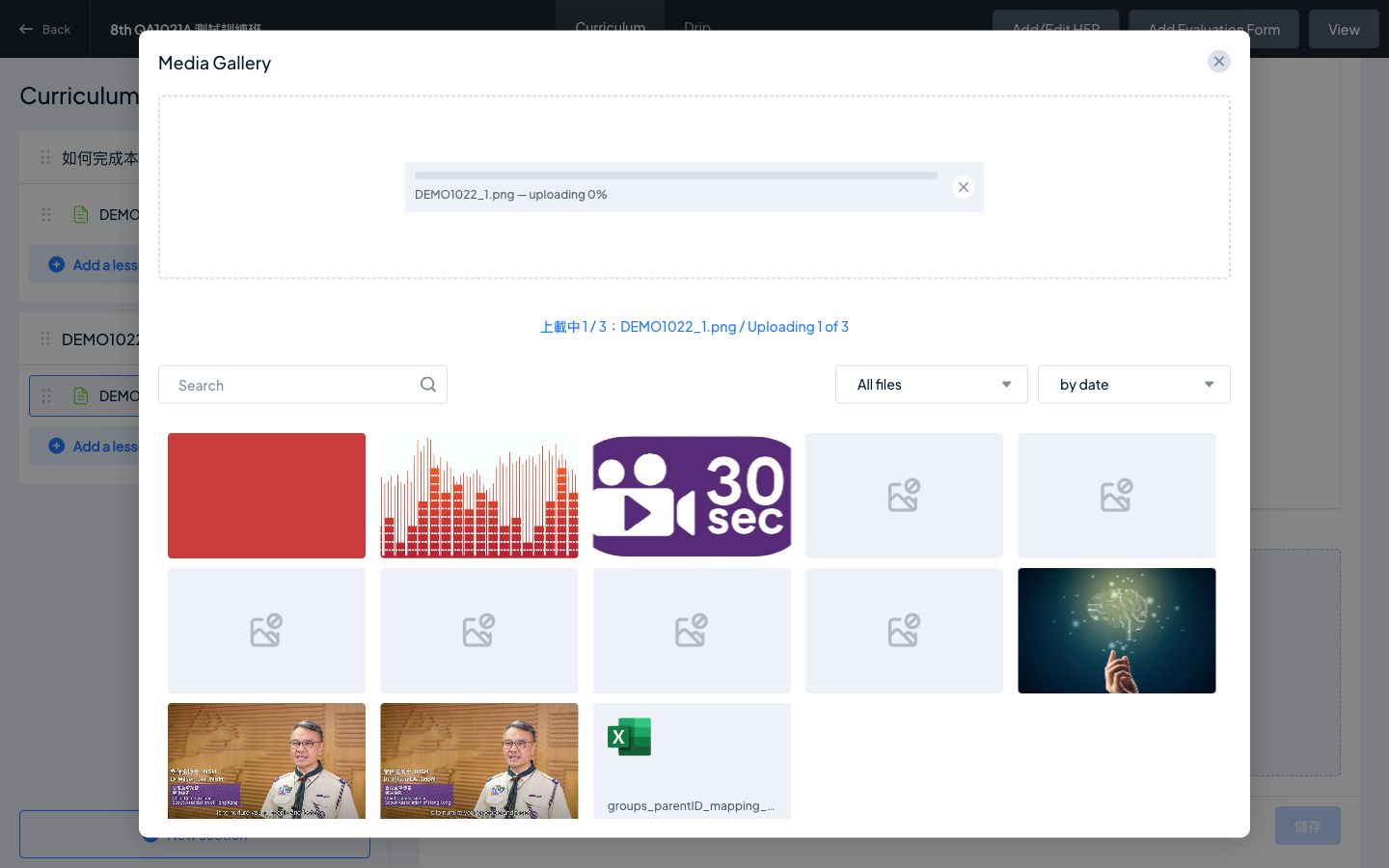Cancel the DEMO1022_1.png upload
The height and width of the screenshot is (868, 1389).
(x=963, y=187)
